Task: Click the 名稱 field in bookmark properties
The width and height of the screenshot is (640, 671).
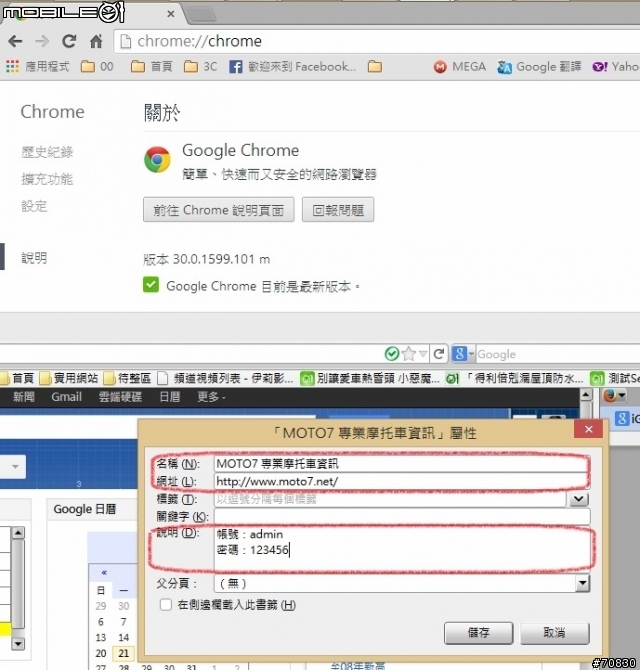Action: (402, 463)
